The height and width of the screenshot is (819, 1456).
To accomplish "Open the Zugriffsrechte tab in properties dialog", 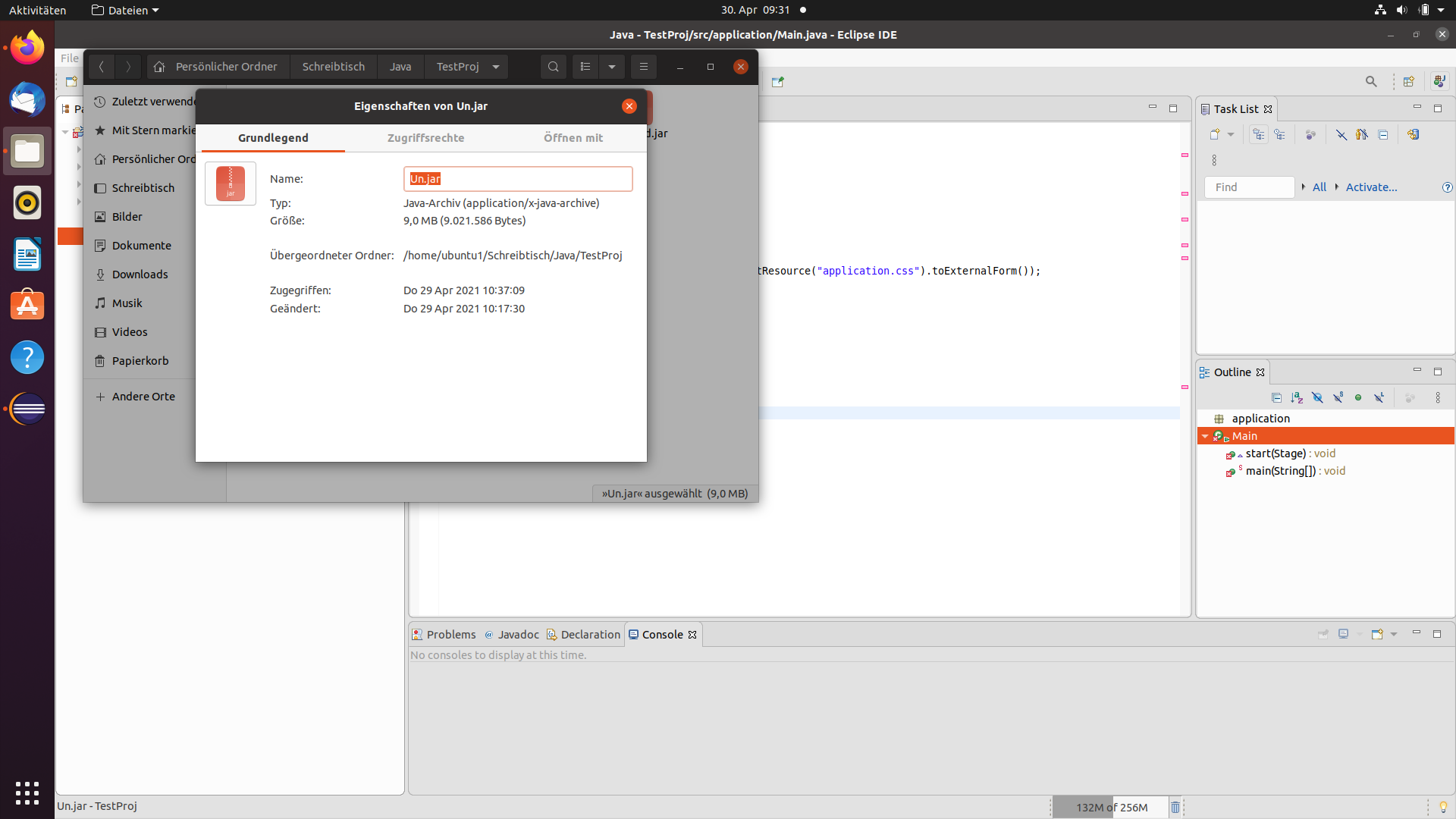I will coord(425,138).
